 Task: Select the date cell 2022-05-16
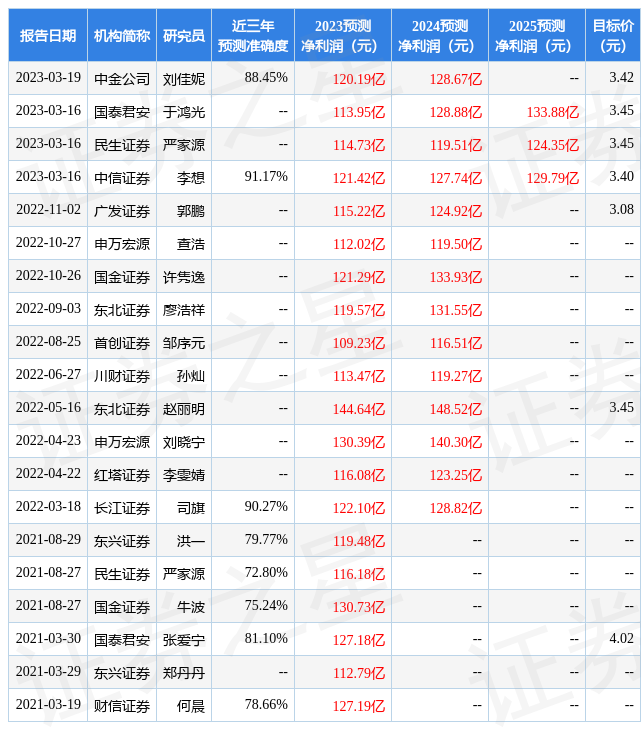pos(48,408)
